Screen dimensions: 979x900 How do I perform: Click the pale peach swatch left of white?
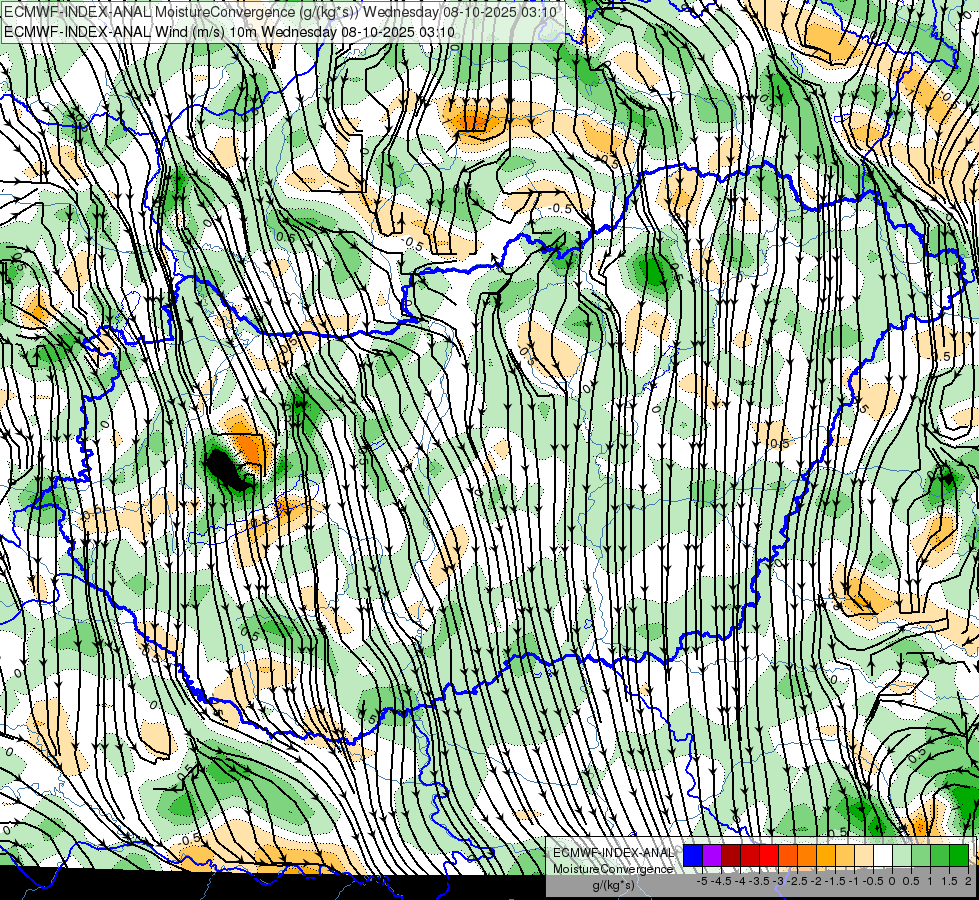pos(863,855)
